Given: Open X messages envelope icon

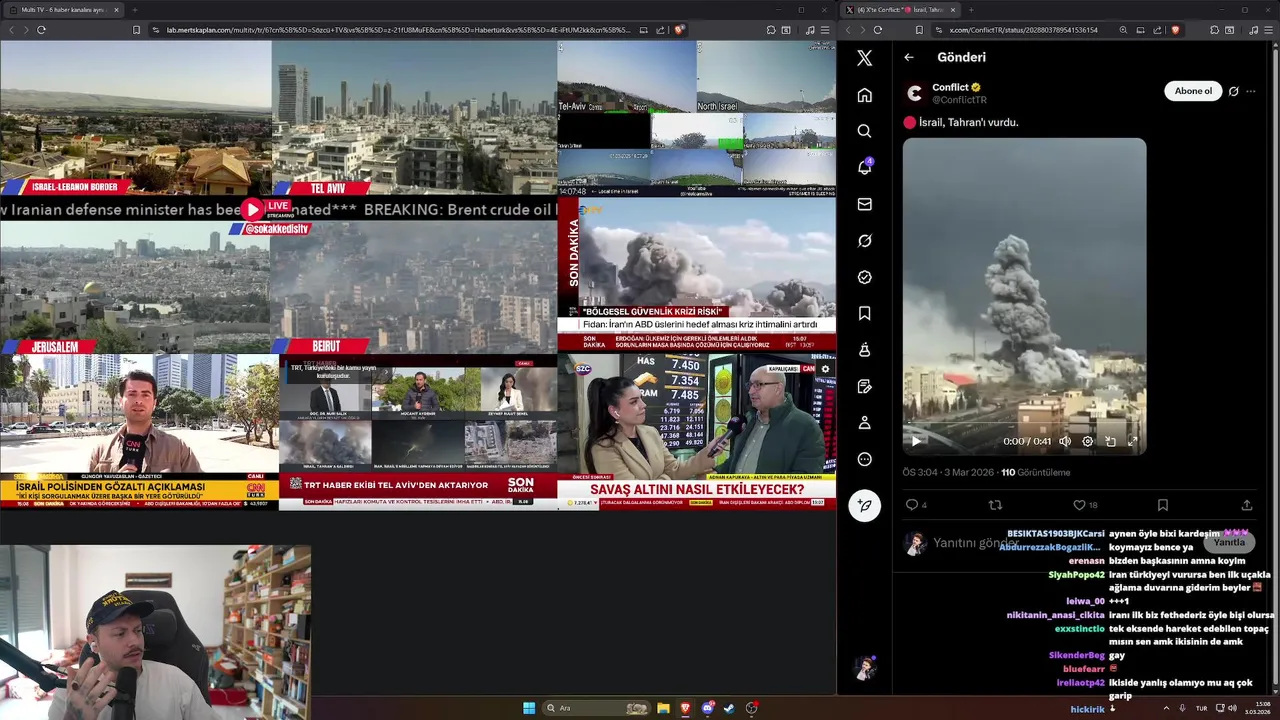Looking at the screenshot, I should coord(865,204).
